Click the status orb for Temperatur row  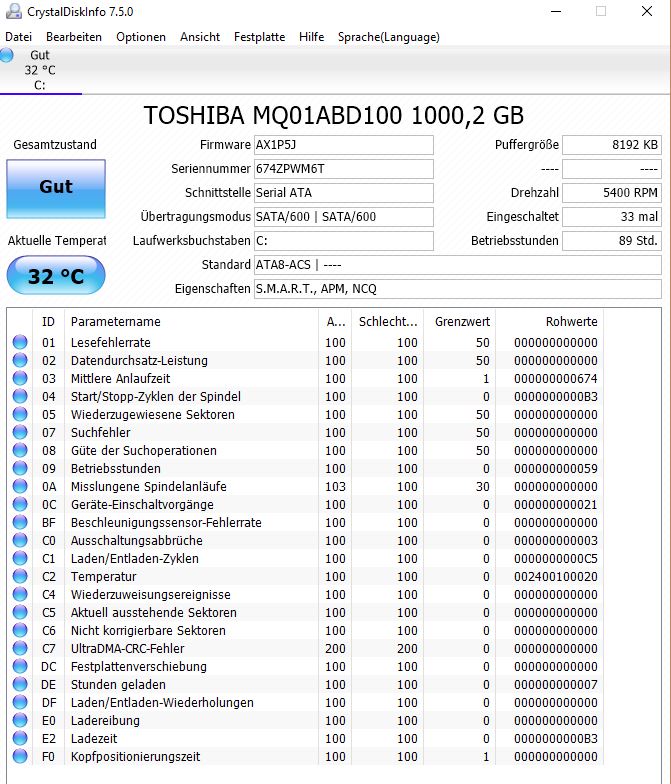(20, 576)
